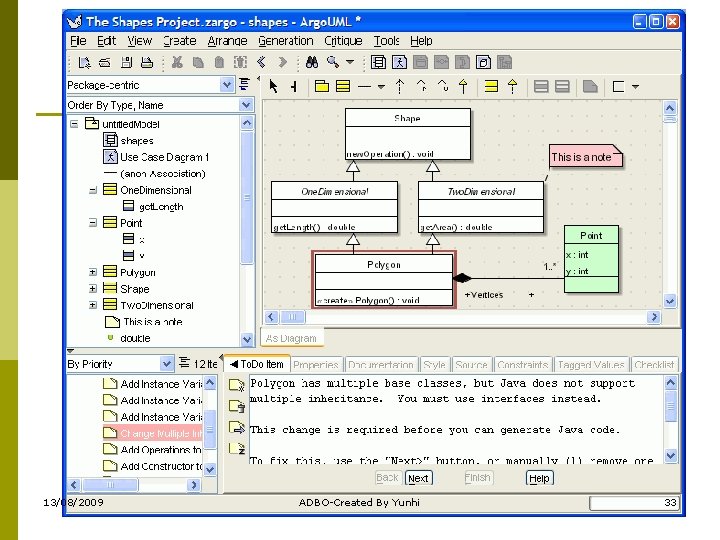Click the Open project icon
This screenshot has height=540, width=720.
pos(105,62)
